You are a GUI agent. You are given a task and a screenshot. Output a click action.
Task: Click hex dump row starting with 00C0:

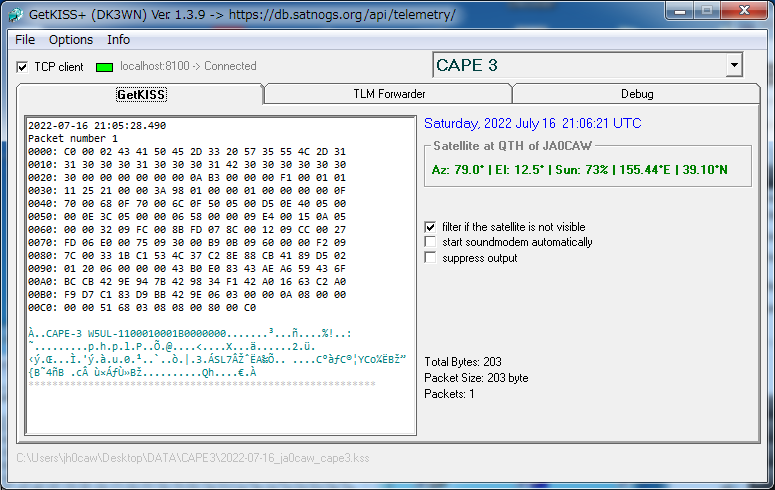[142, 308]
